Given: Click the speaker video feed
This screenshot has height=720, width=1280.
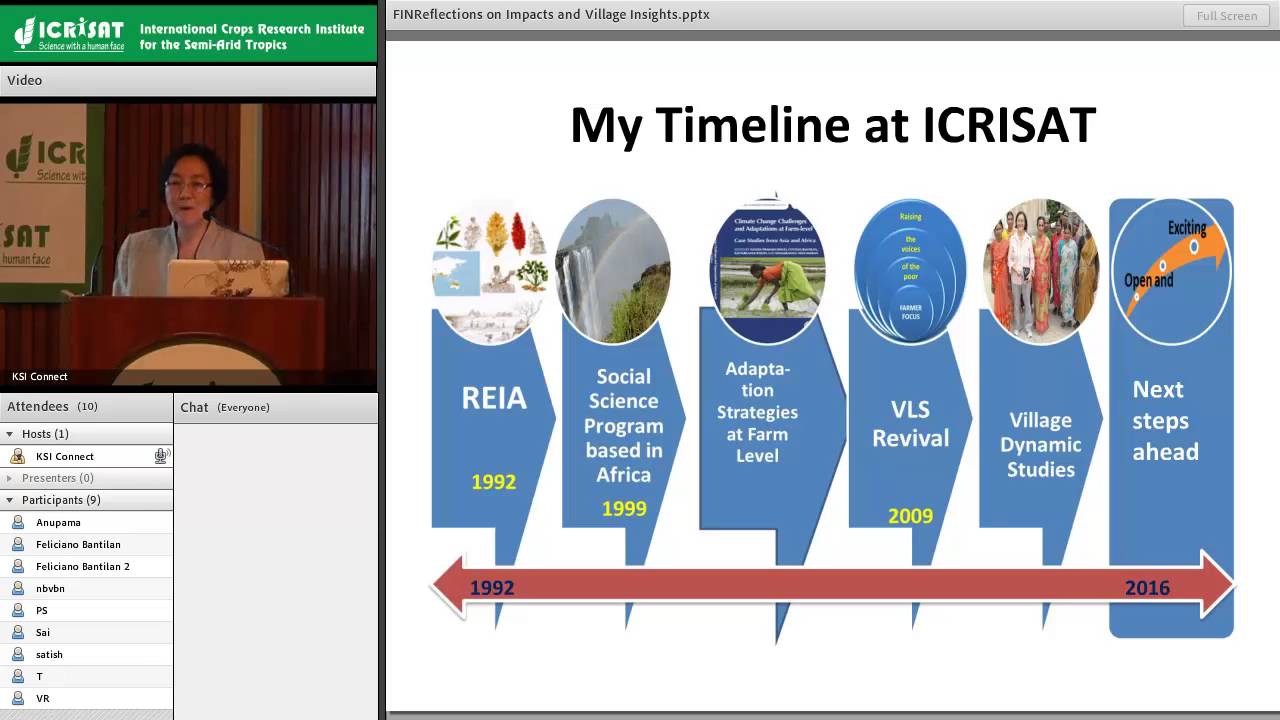Looking at the screenshot, I should 188,245.
